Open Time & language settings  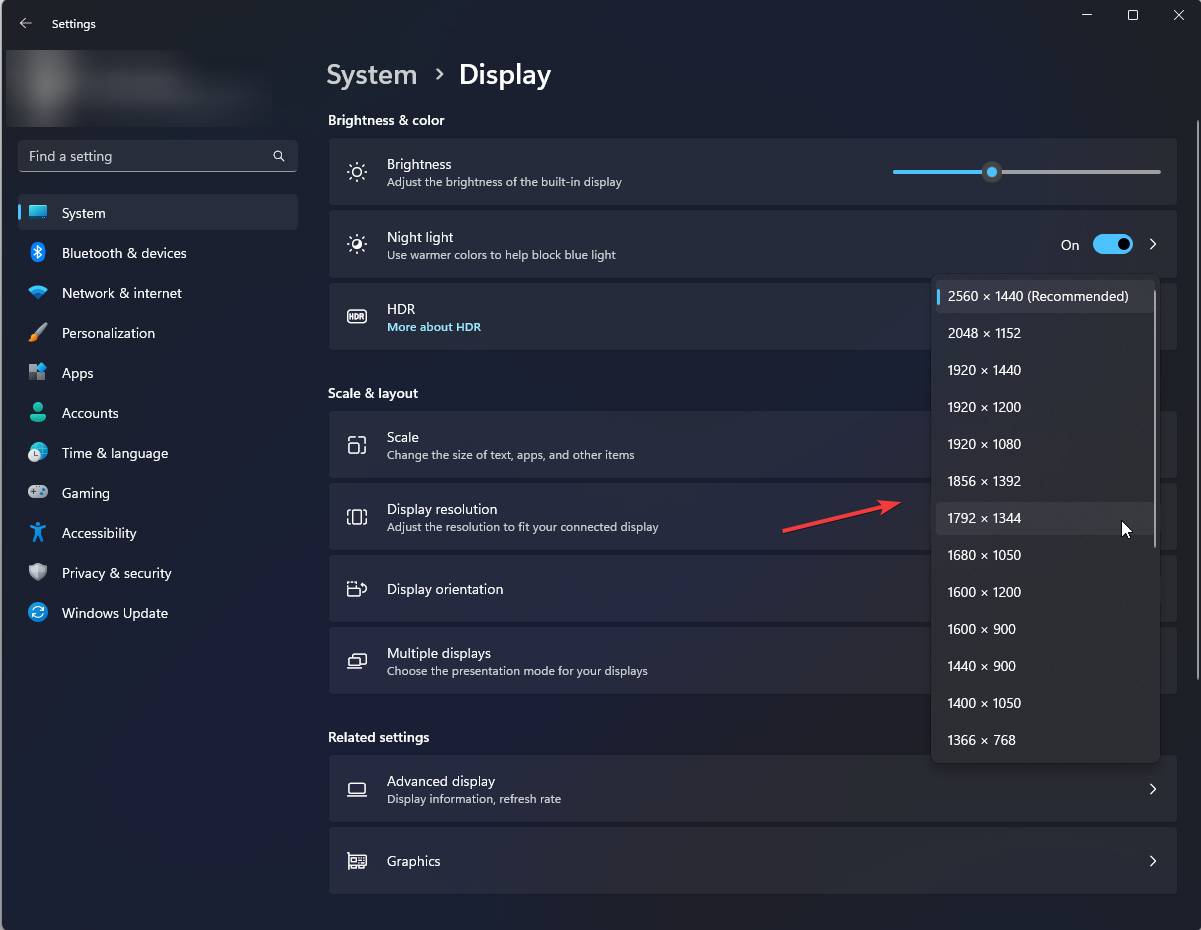158,453
